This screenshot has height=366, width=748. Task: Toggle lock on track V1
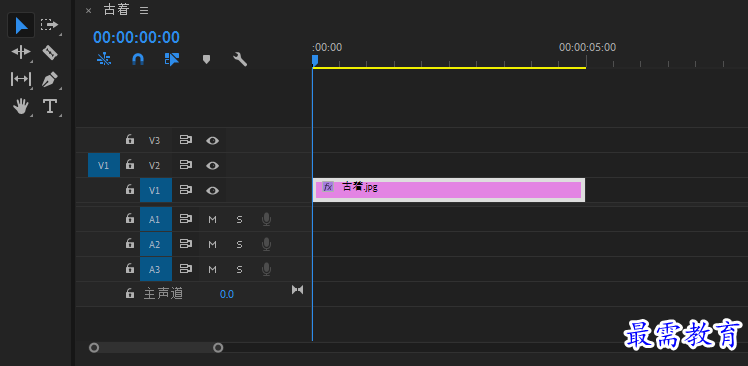(129, 189)
